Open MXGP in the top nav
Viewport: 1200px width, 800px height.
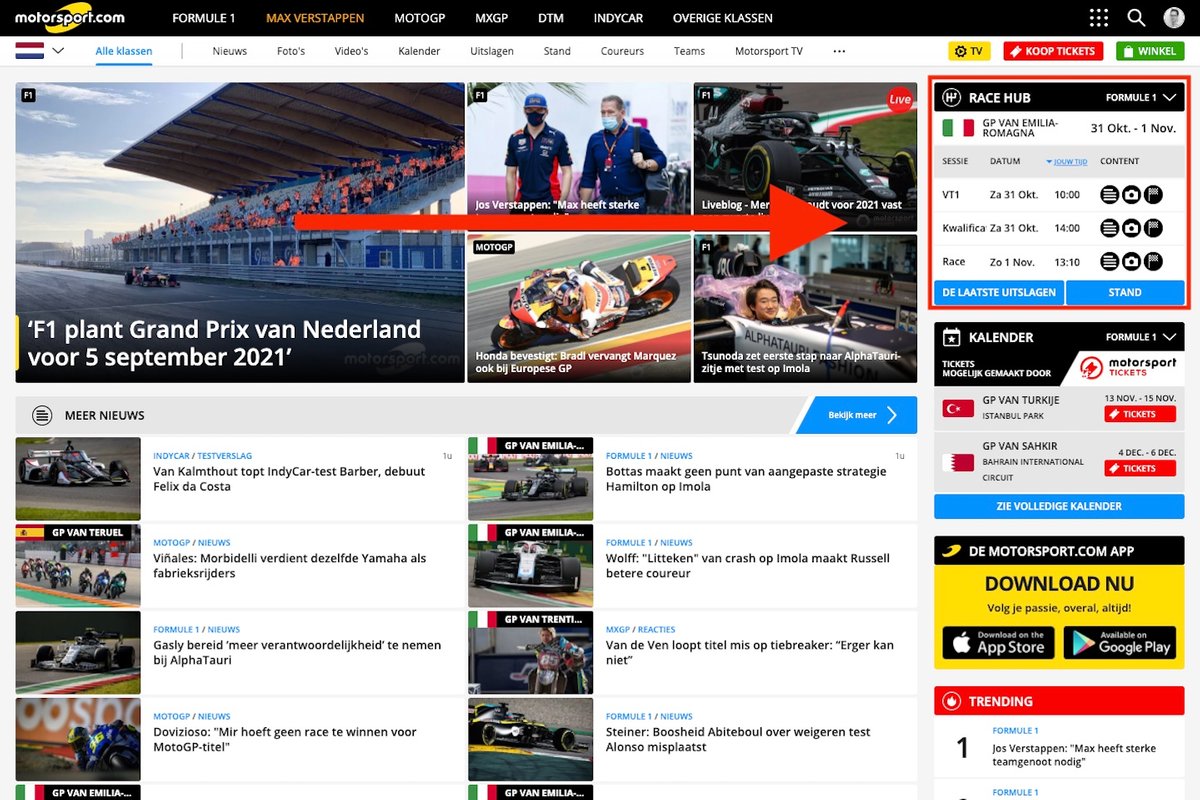coord(492,18)
